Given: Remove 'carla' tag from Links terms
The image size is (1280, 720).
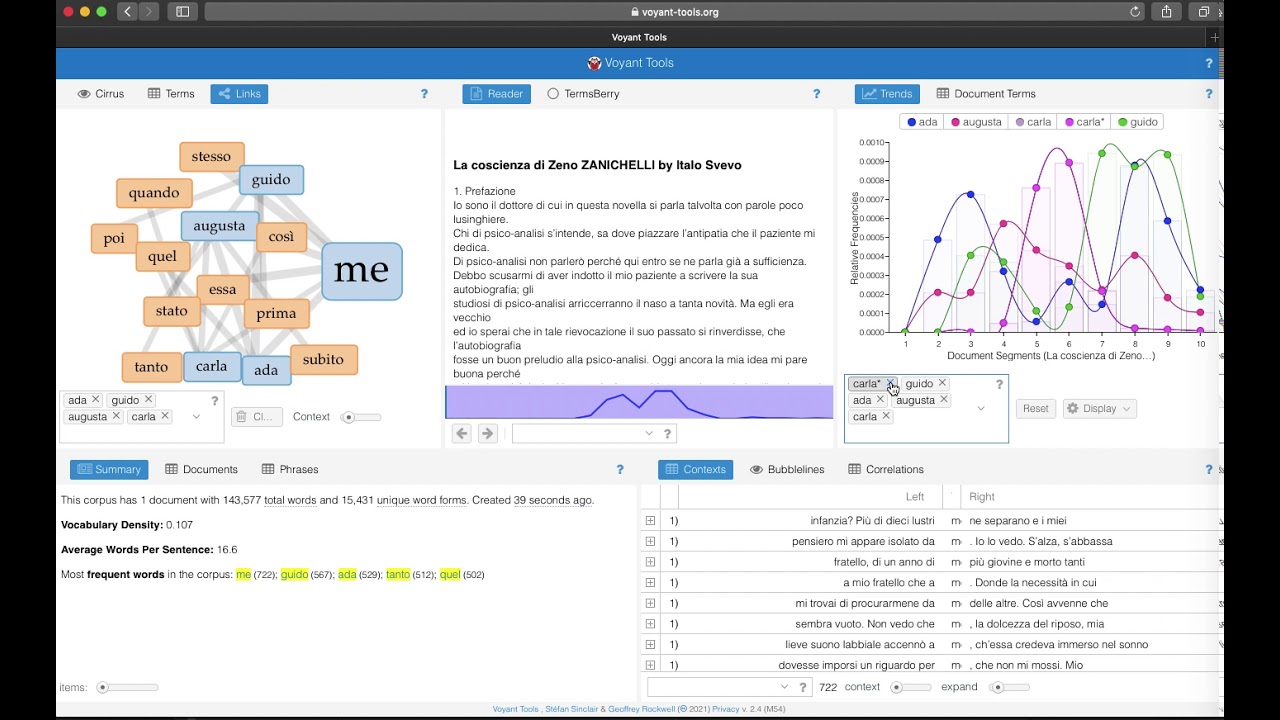Looking at the screenshot, I should (165, 416).
